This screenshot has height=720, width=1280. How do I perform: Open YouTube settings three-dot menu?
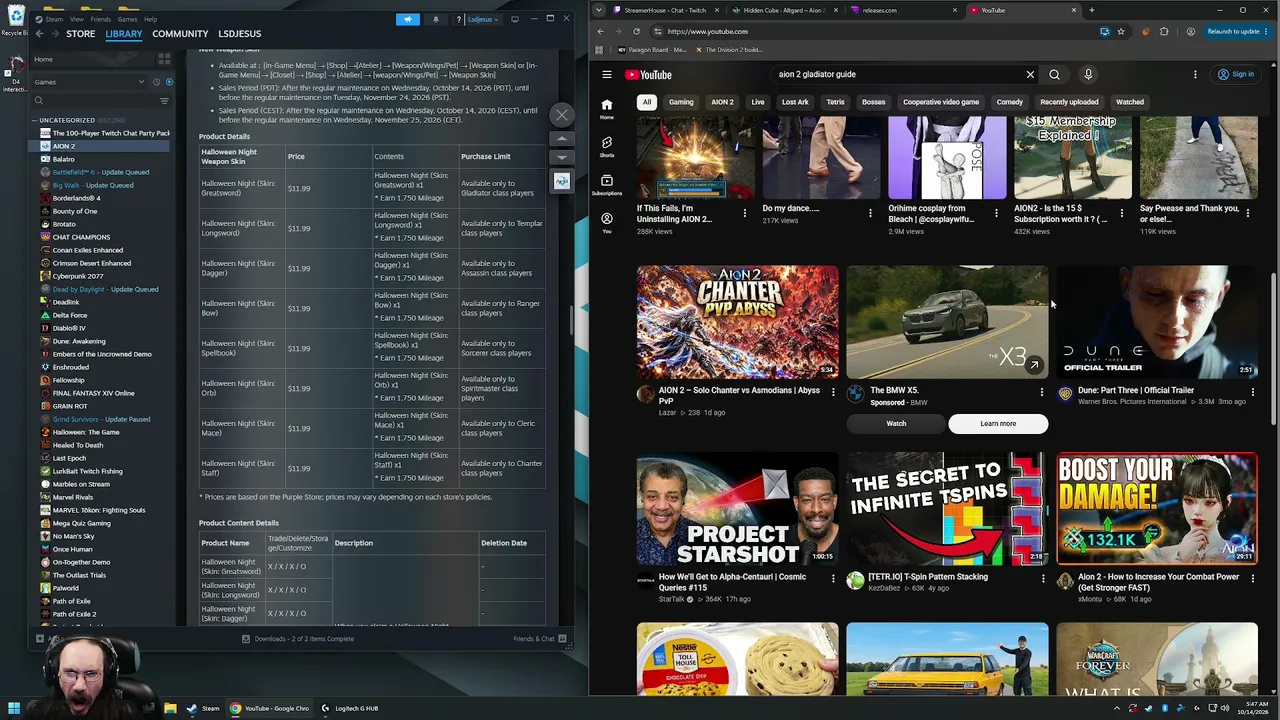(1195, 74)
